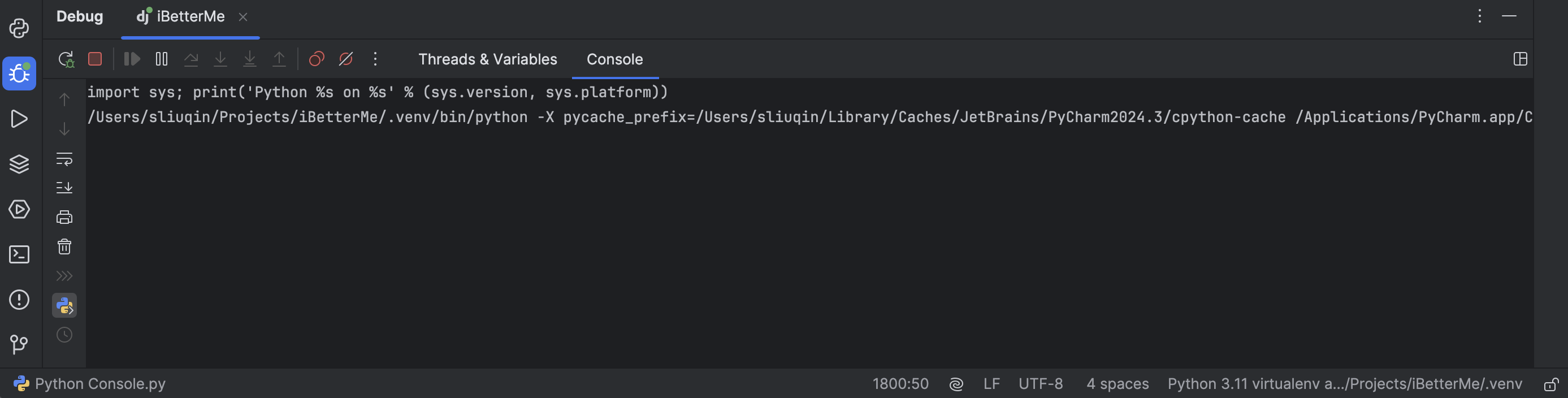The height and width of the screenshot is (398, 1568).
Task: Open the layout settings icon in debug panel
Action: (x=1521, y=59)
